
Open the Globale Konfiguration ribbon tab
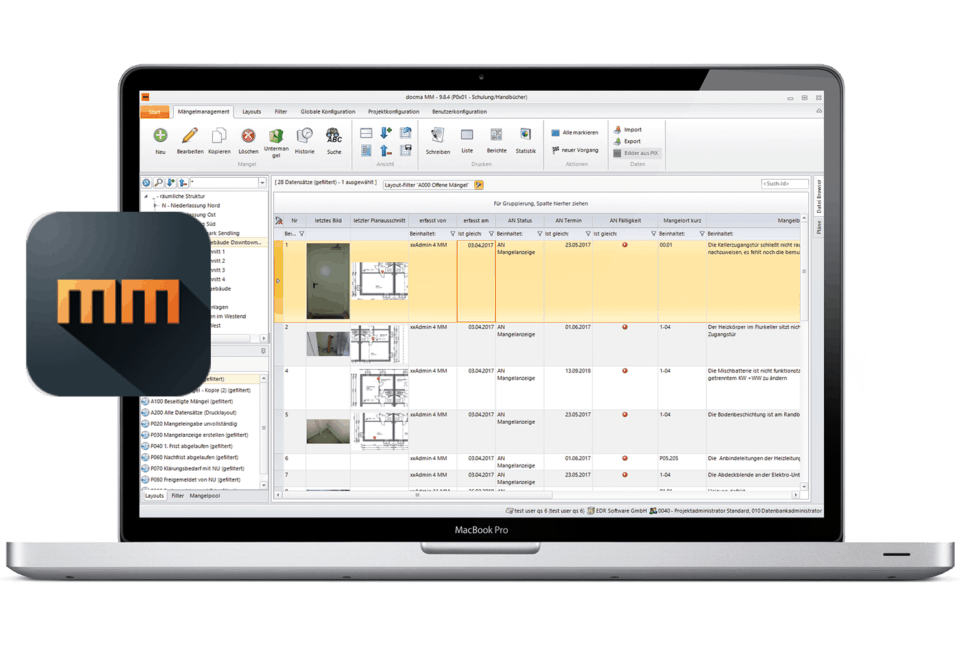tap(328, 112)
